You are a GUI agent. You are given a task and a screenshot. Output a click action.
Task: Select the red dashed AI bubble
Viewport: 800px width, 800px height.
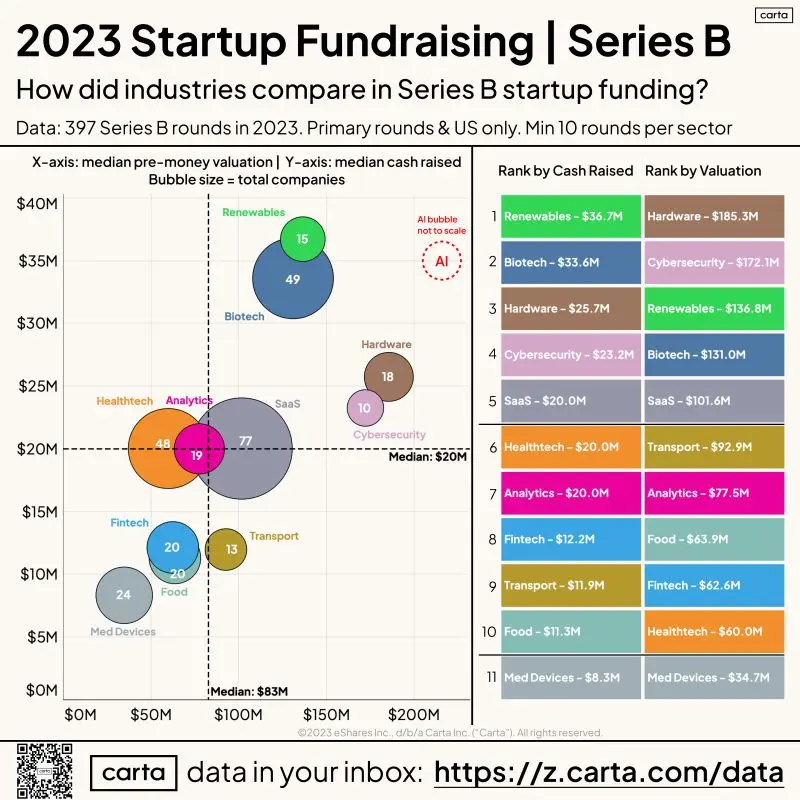coord(442,261)
